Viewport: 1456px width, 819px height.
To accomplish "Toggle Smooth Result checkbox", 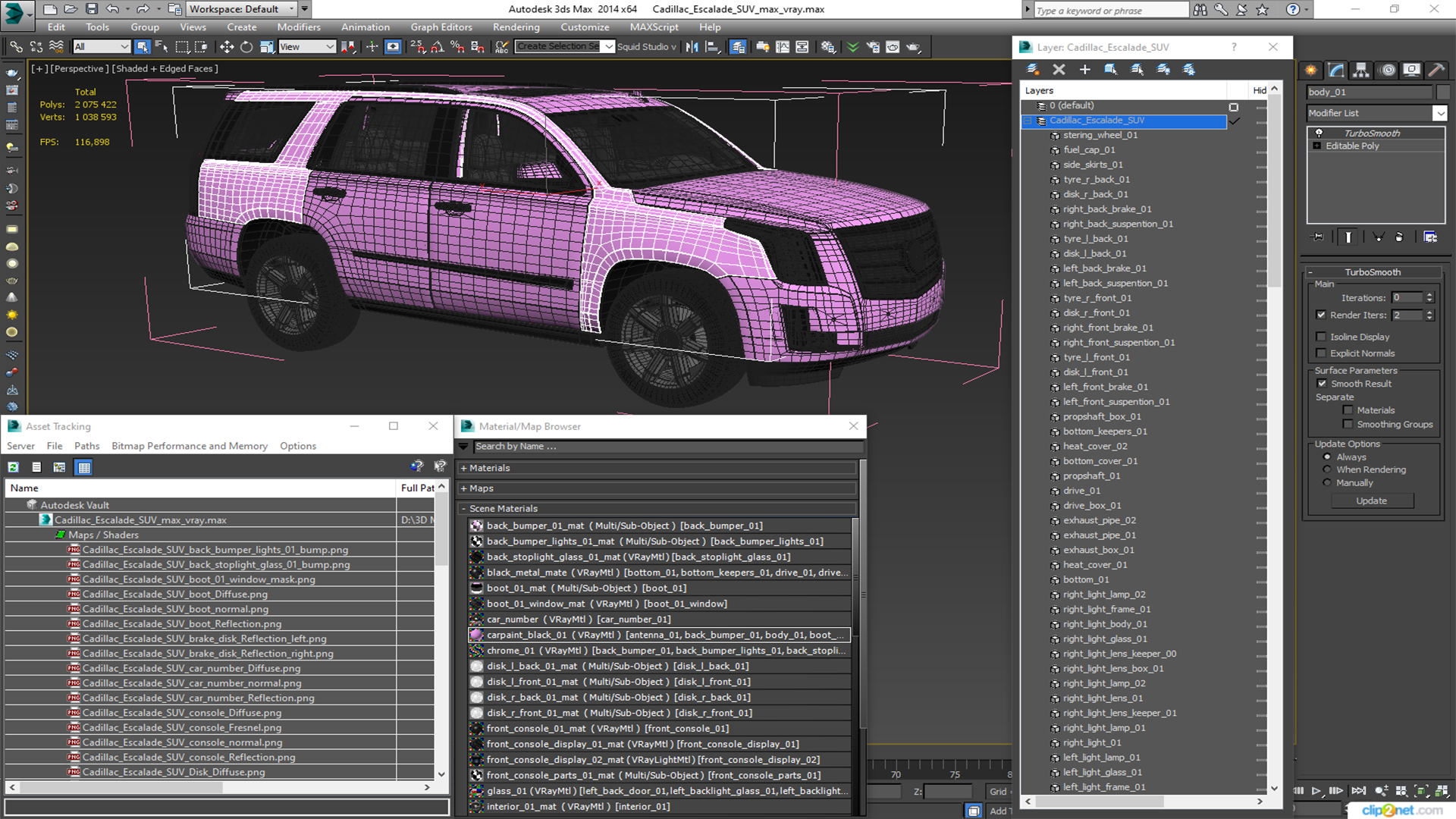I will (1323, 384).
